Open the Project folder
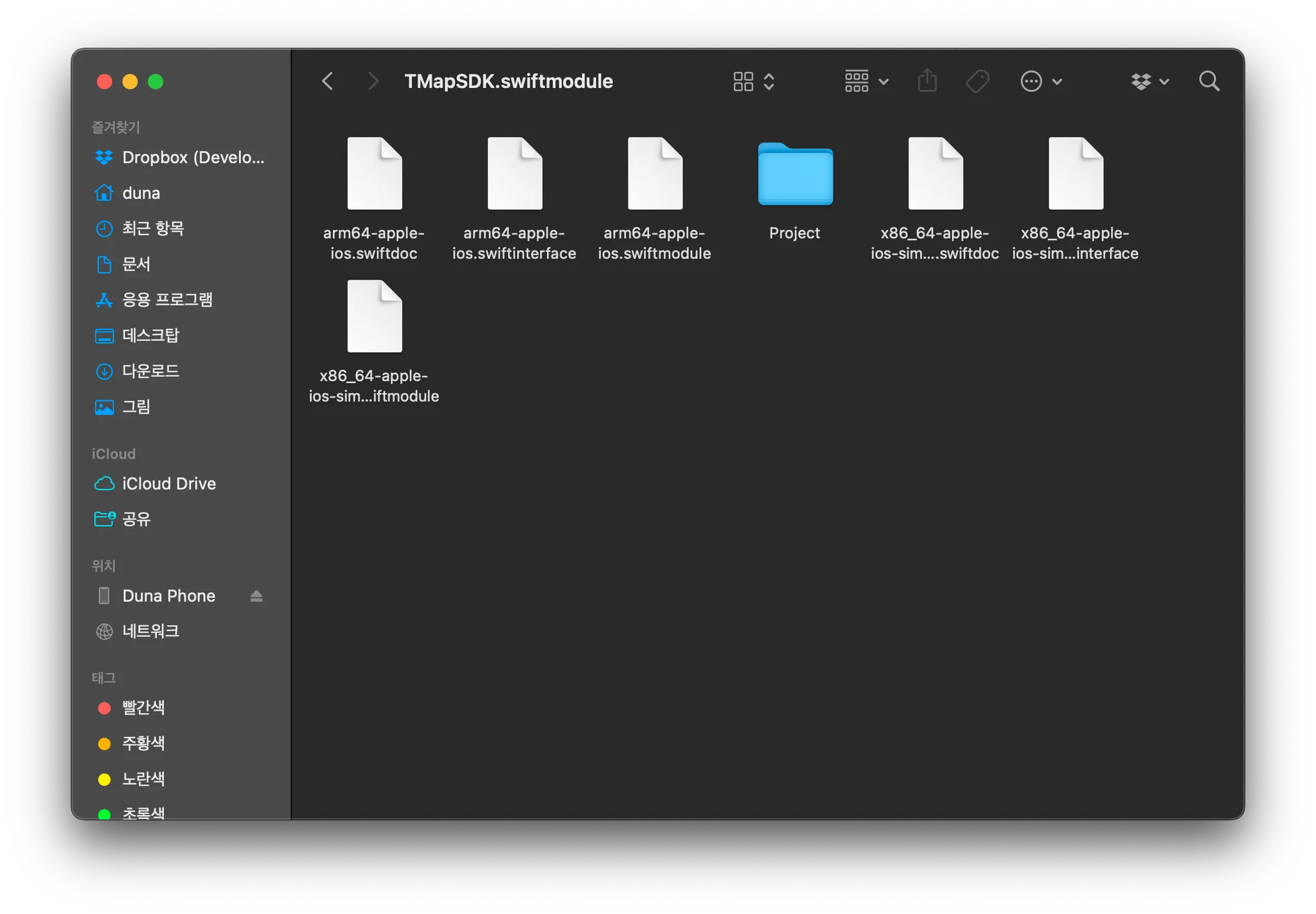The image size is (1316, 914). [x=795, y=175]
